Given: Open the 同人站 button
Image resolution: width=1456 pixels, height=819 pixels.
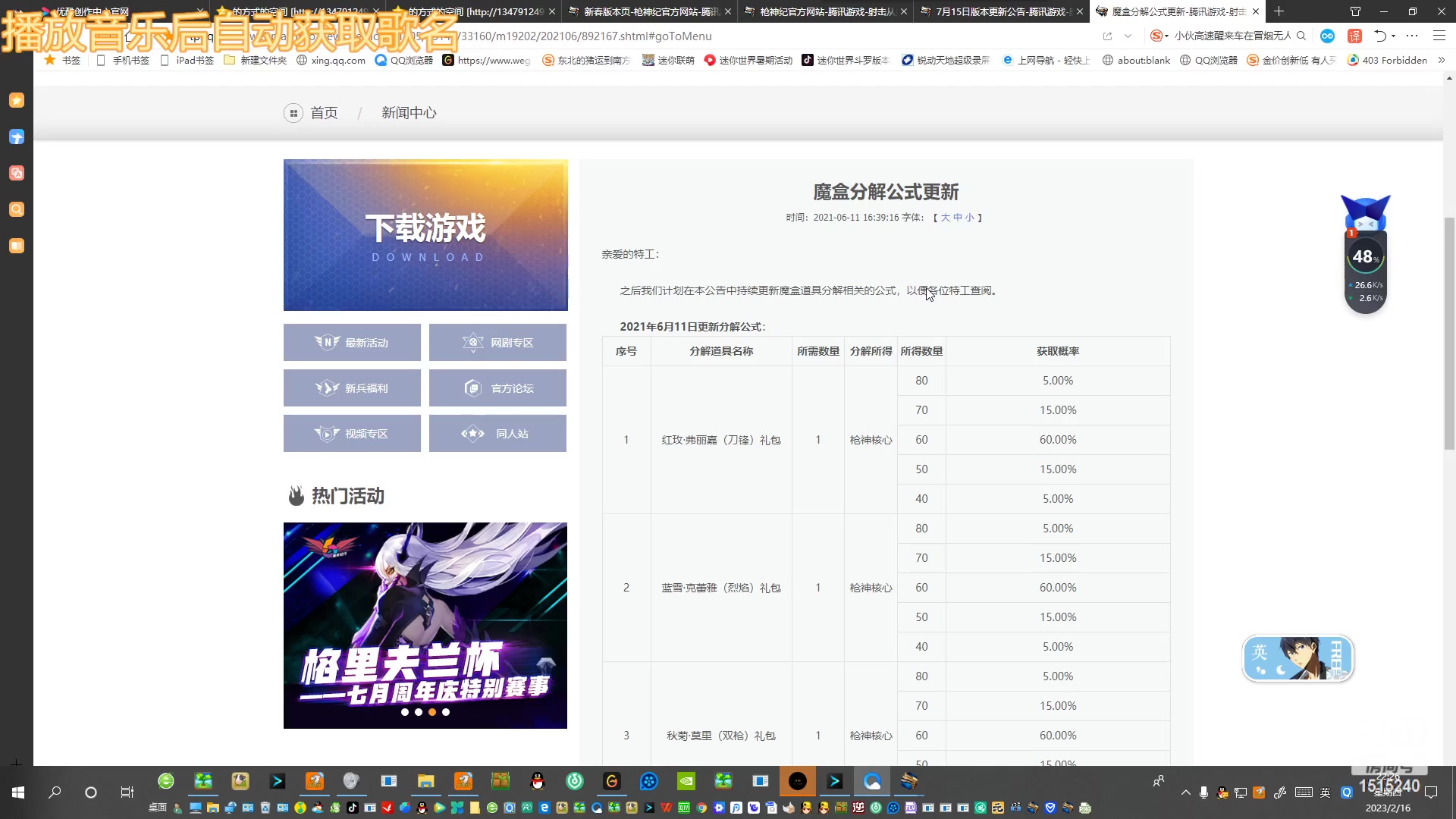Looking at the screenshot, I should pyautogui.click(x=497, y=434).
